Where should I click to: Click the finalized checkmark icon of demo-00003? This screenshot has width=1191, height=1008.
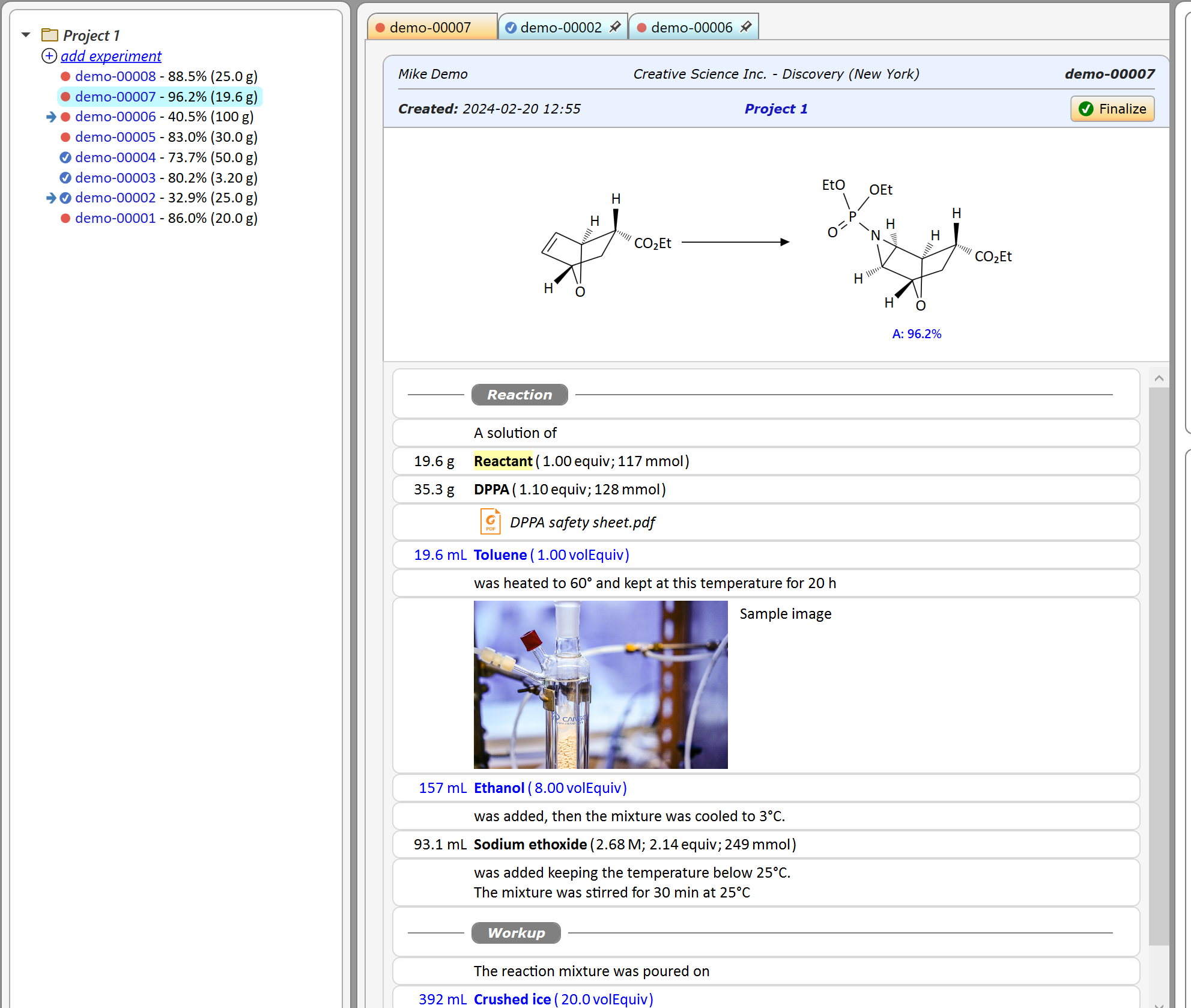[65, 178]
